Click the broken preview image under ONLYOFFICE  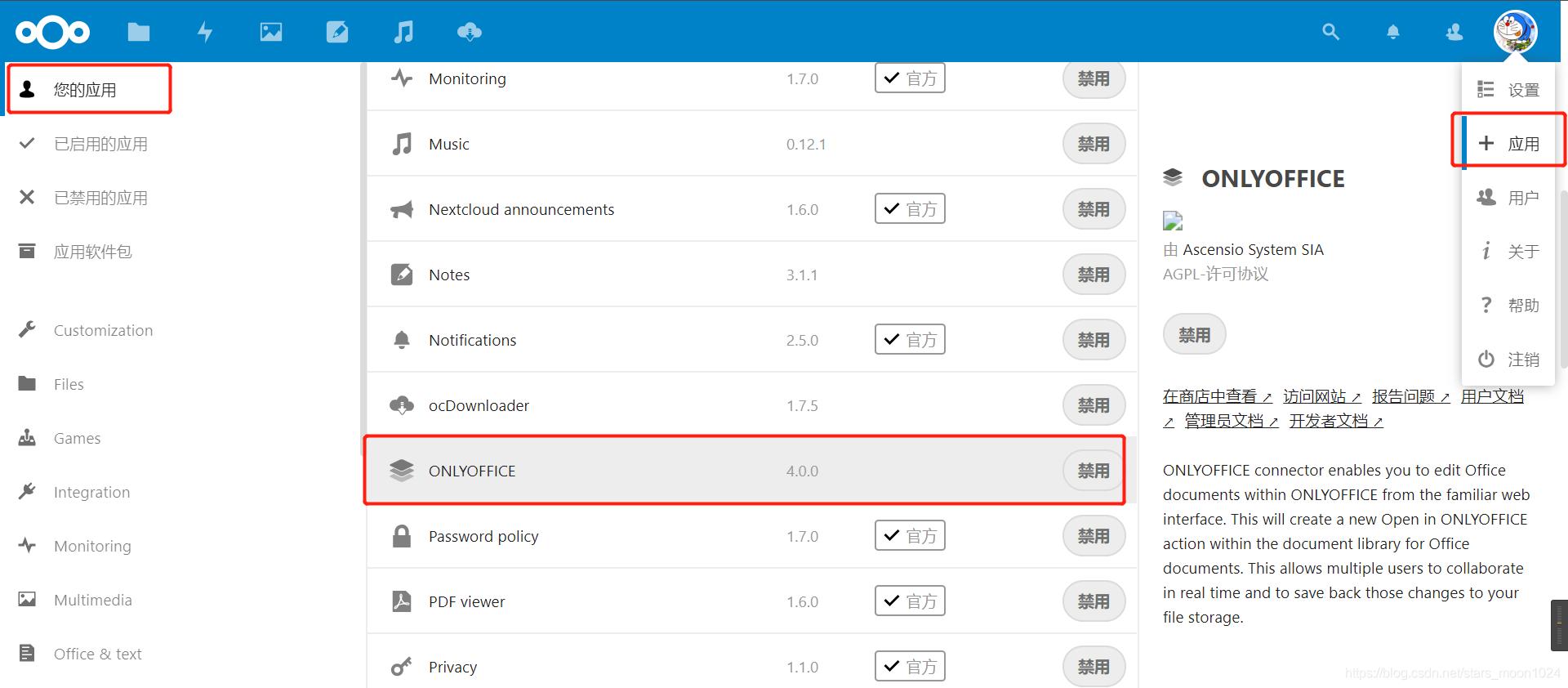1173,221
